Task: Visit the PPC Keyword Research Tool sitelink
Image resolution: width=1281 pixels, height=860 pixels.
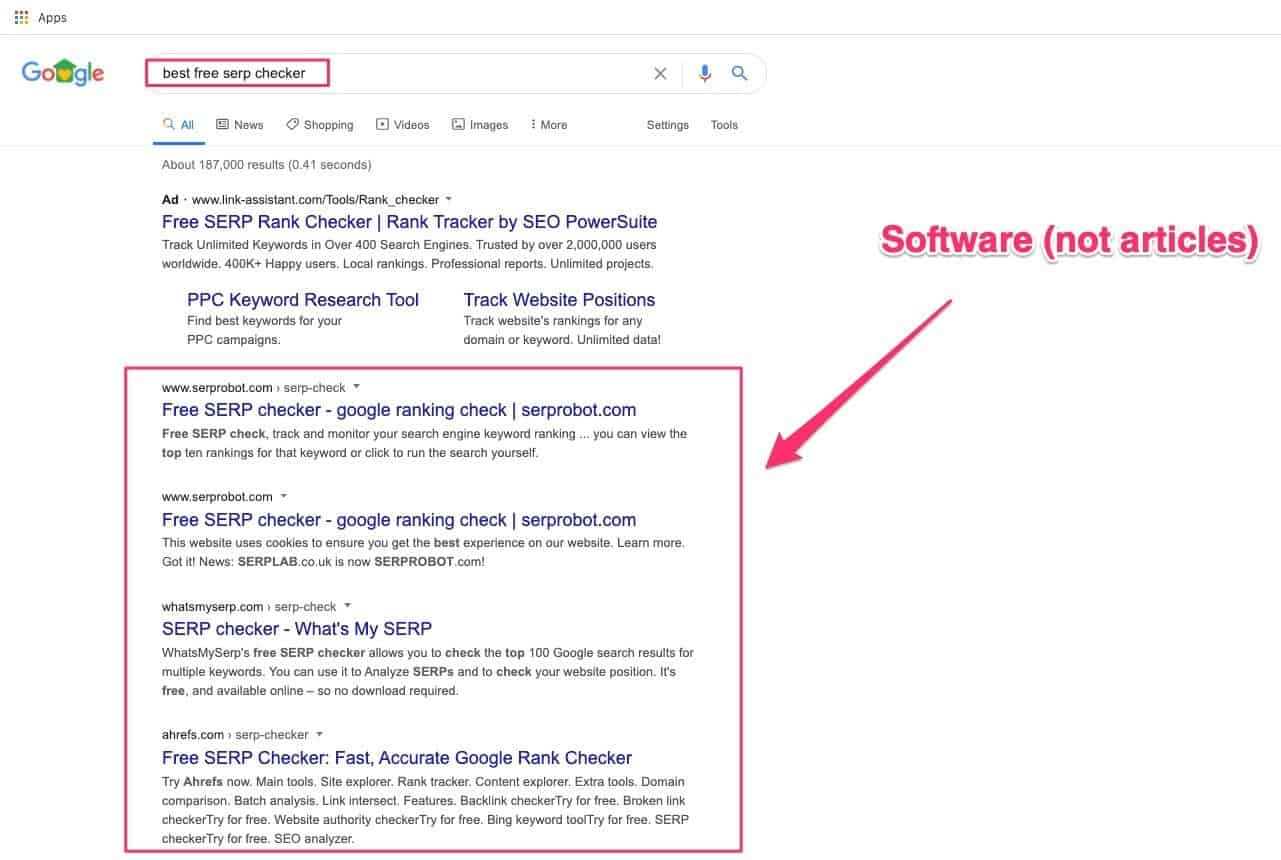Action: (x=302, y=299)
